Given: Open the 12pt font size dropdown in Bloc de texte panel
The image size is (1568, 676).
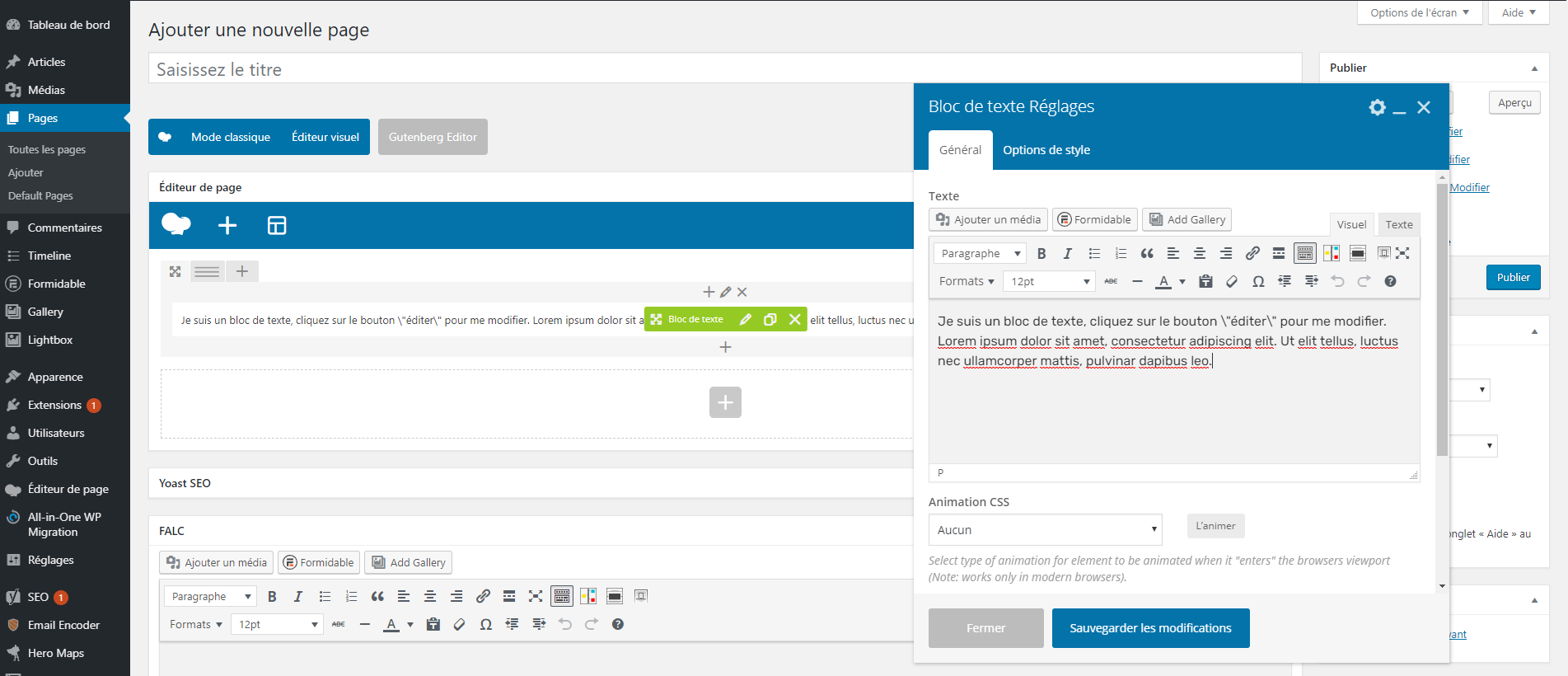Looking at the screenshot, I should click(x=1049, y=282).
